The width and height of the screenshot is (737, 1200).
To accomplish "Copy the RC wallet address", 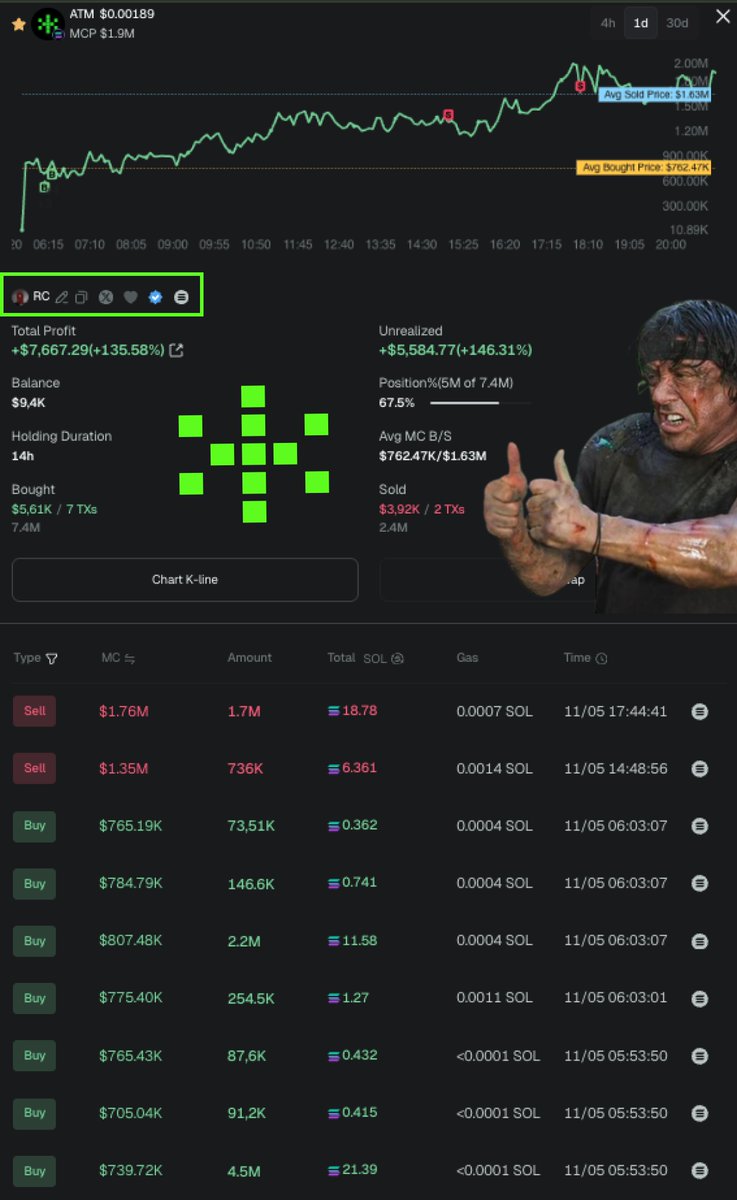I will [82, 297].
